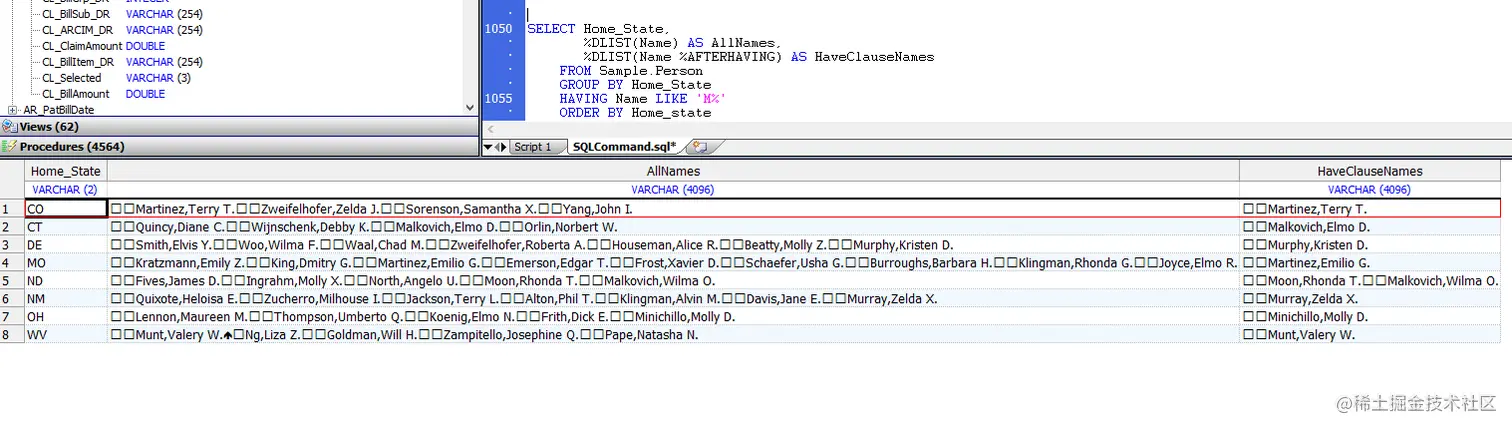Click the new script tab icon
Viewport: 1512px width, 429px height.
coord(699,147)
